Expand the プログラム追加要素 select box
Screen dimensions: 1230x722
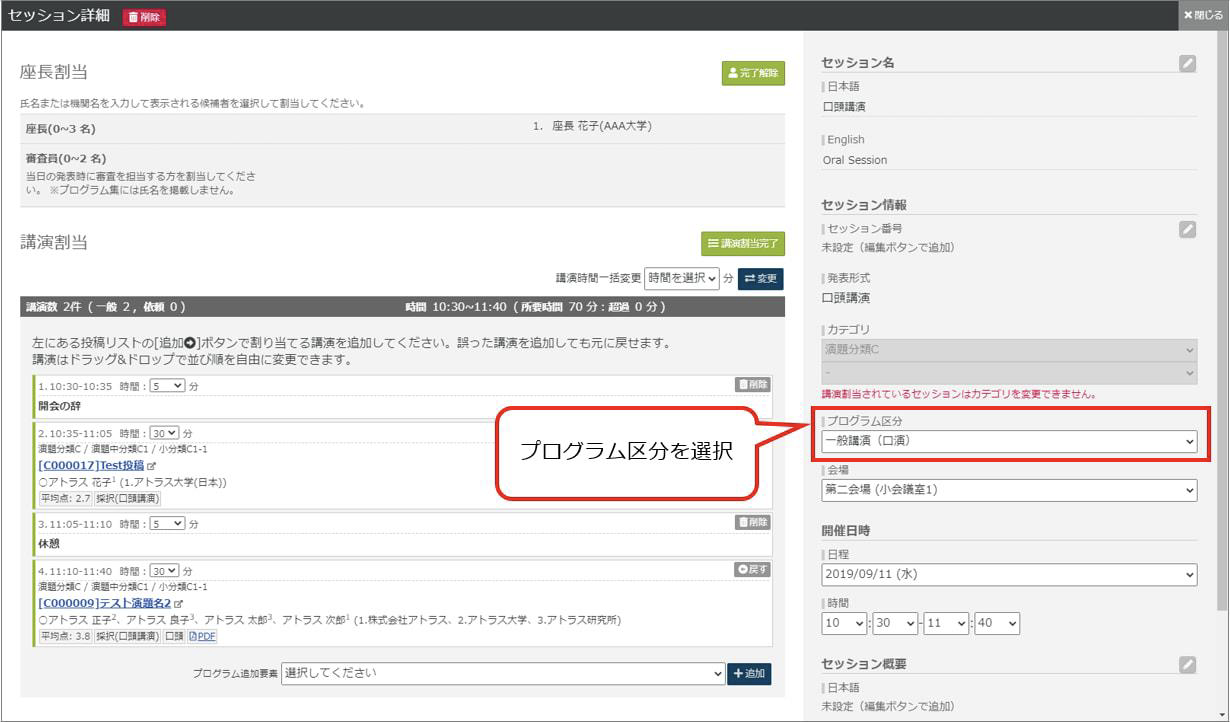[503, 674]
